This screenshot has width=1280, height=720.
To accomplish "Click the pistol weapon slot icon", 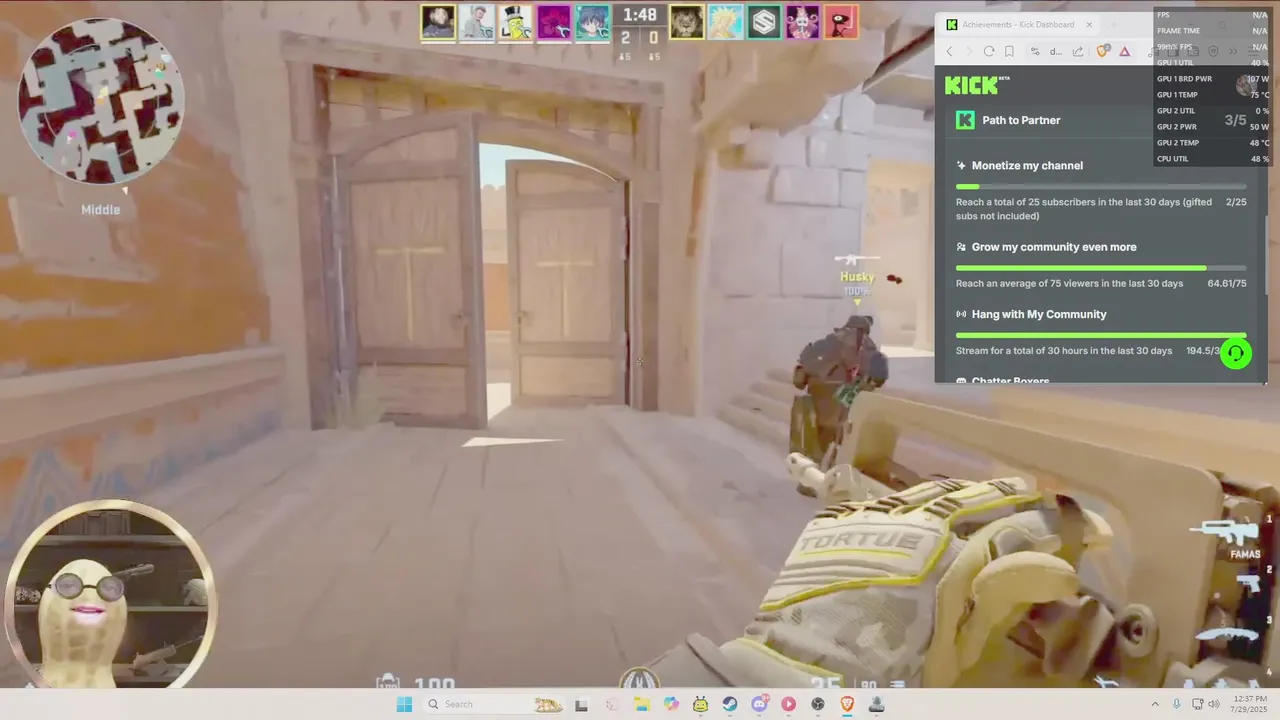I will click(x=1249, y=584).
